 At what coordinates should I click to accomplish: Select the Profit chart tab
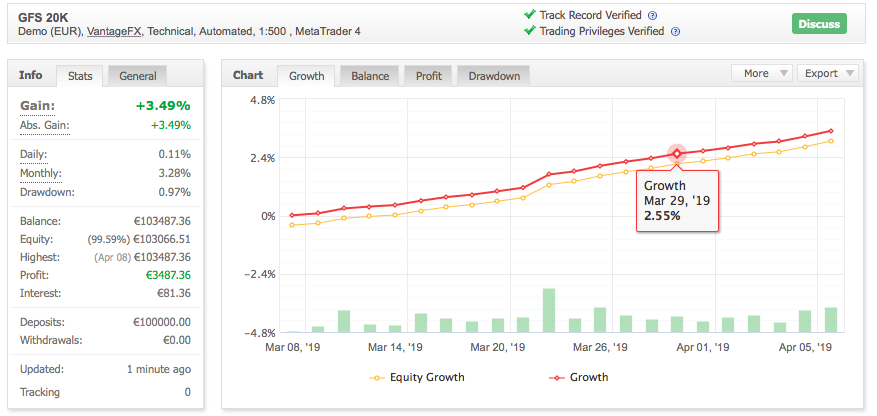click(x=428, y=76)
